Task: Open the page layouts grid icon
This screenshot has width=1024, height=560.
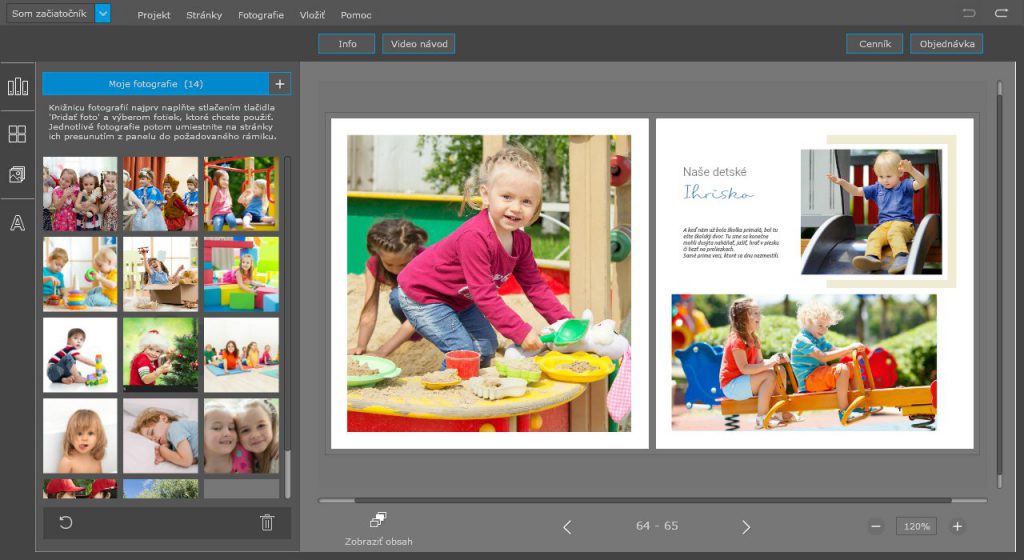Action: click(17, 133)
